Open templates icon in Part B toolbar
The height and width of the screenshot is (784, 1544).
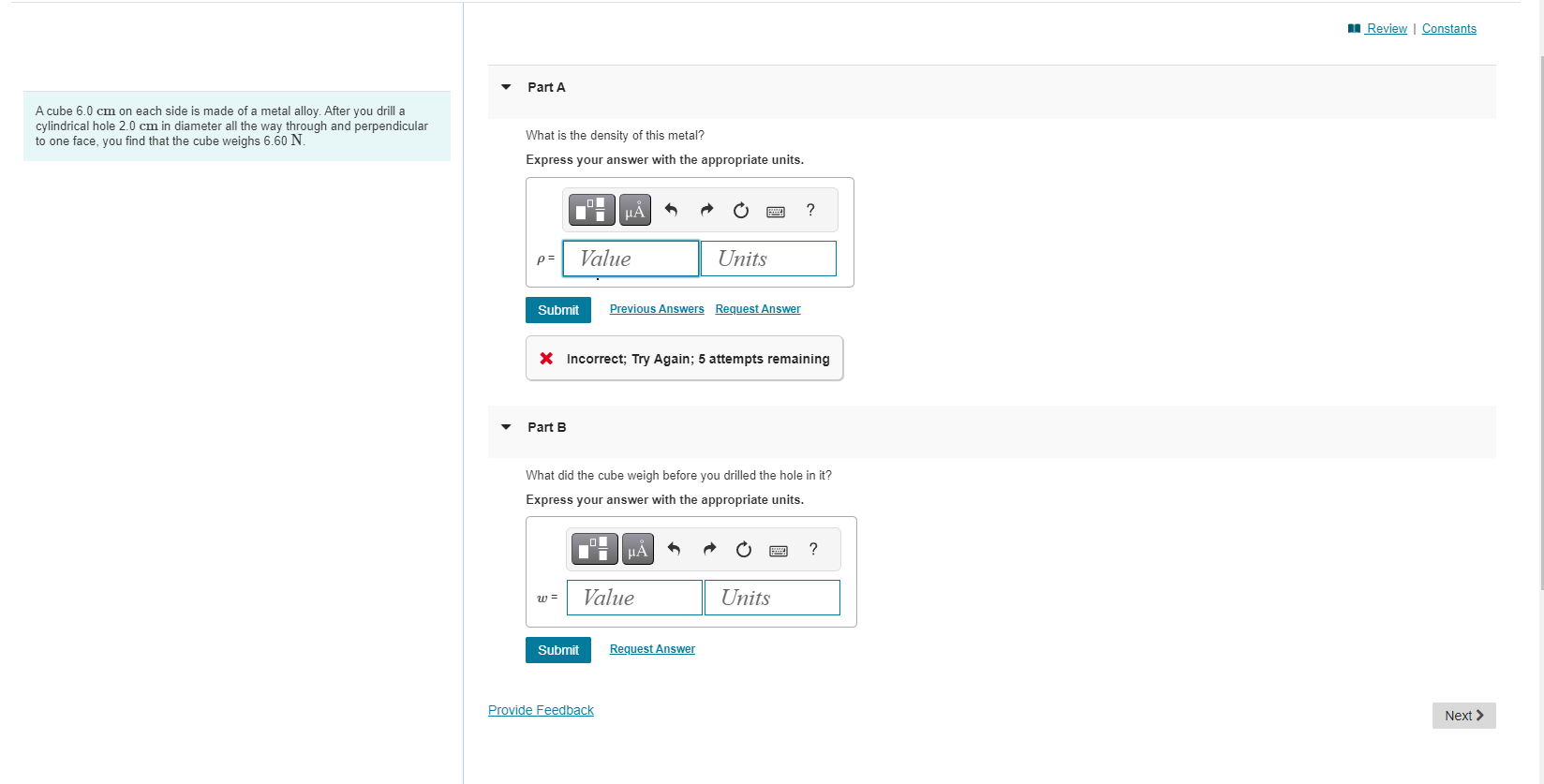click(595, 549)
